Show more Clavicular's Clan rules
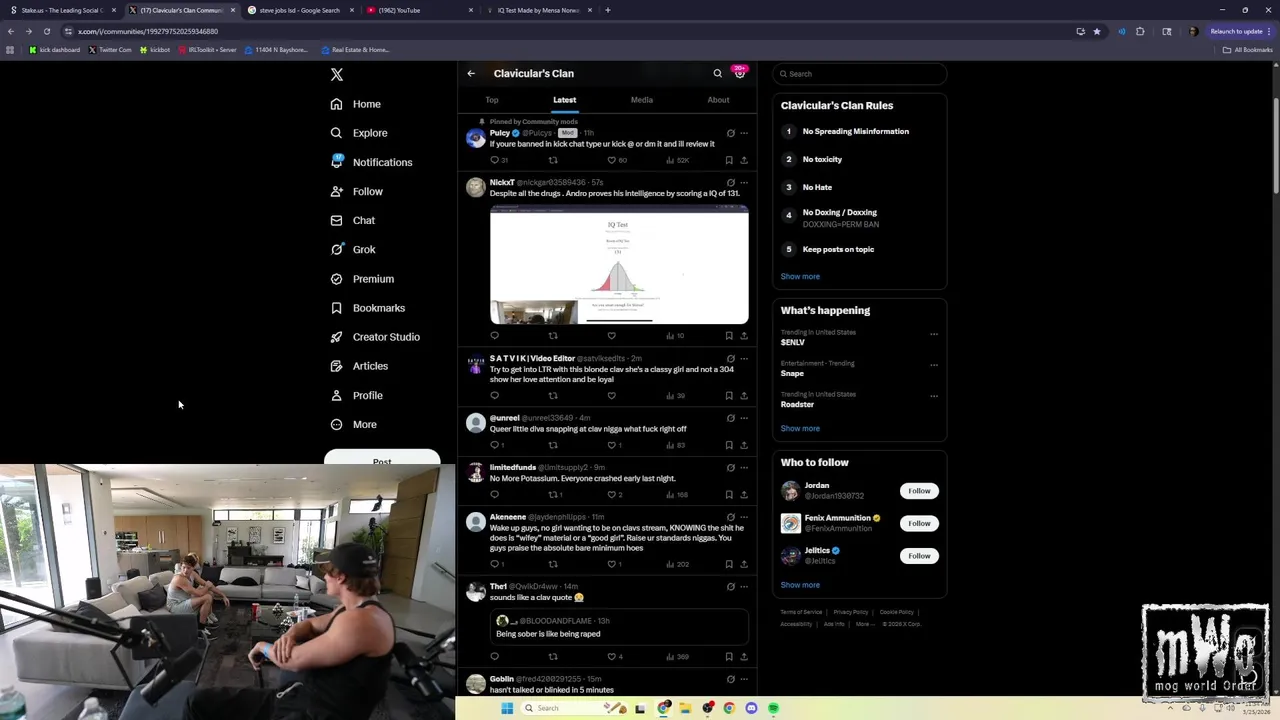This screenshot has height=720, width=1280. pyautogui.click(x=800, y=276)
